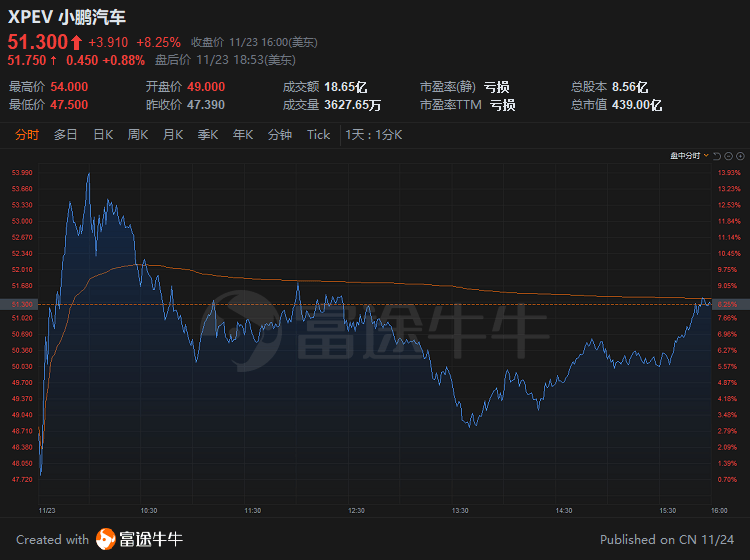750x560 pixels.
Task: Switch to the 多日 tab
Action: 66,135
